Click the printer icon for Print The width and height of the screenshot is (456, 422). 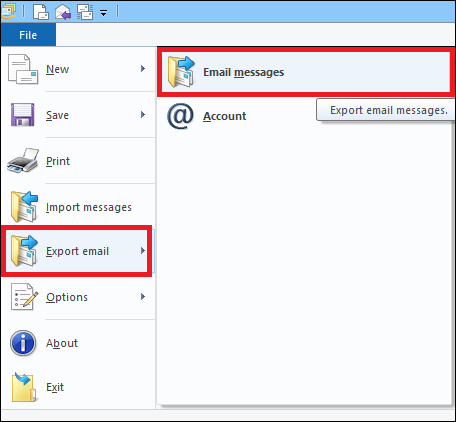tap(23, 161)
